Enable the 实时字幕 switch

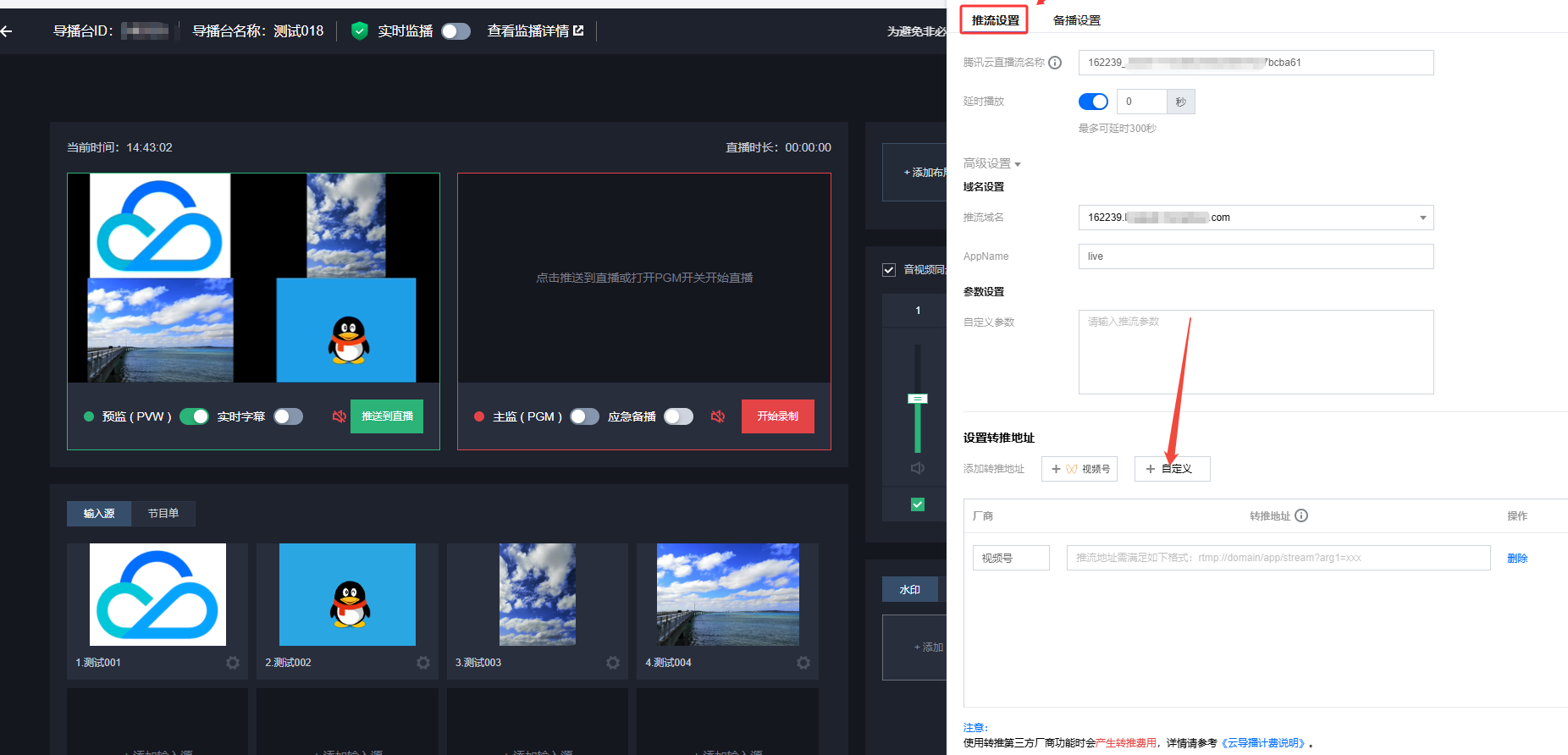(288, 416)
